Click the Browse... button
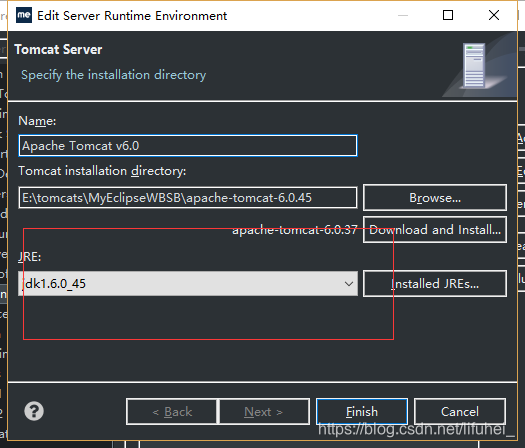This screenshot has height=448, width=525. pos(435,198)
